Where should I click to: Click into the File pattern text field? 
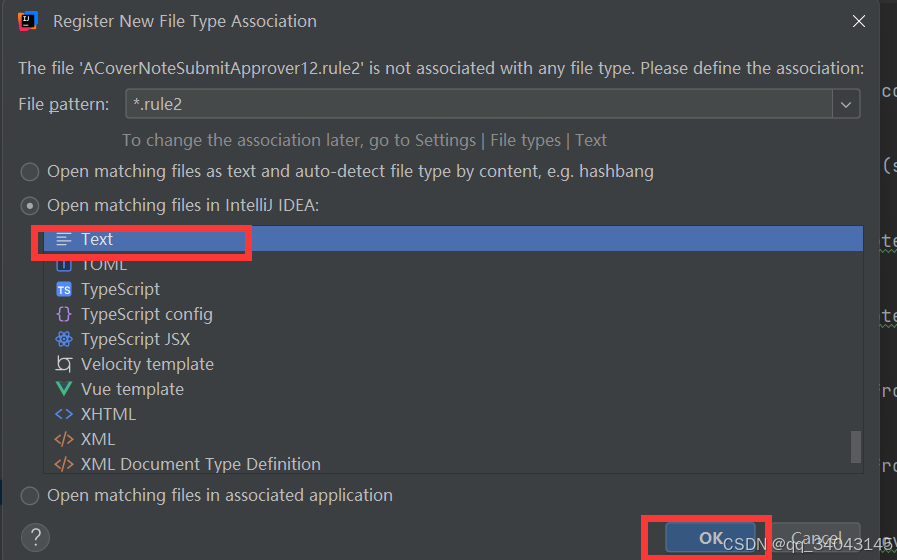(479, 104)
